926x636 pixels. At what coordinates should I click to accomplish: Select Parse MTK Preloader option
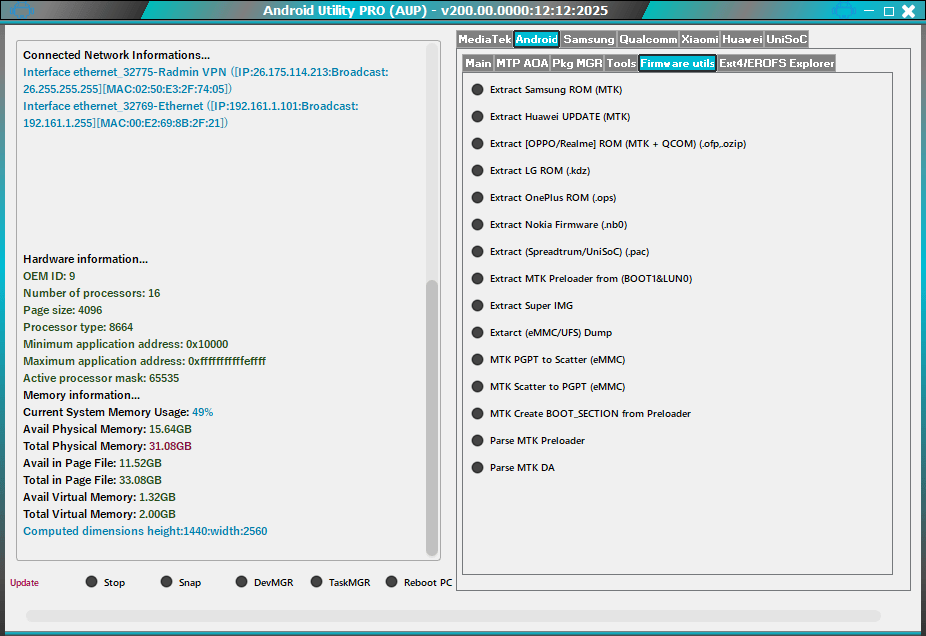tap(528, 441)
